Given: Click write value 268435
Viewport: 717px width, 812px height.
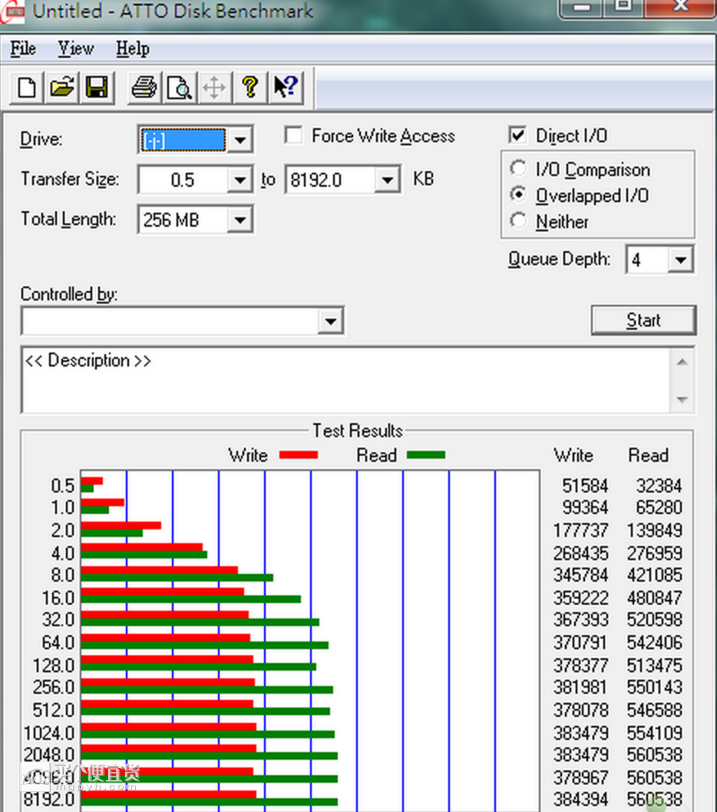Looking at the screenshot, I should [581, 553].
